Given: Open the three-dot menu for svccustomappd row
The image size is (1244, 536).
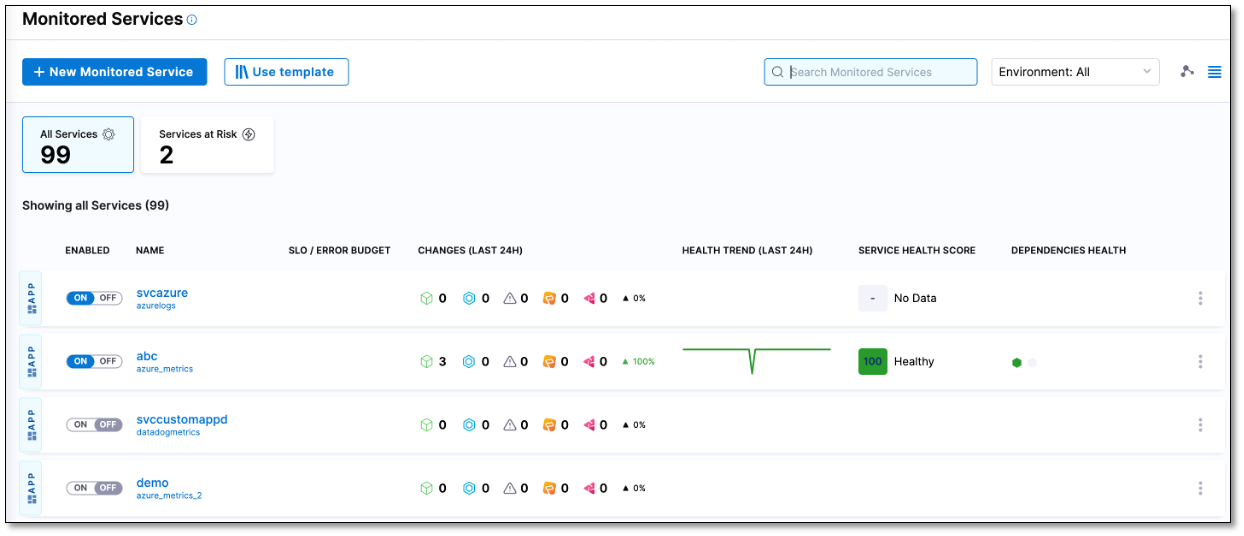Looking at the screenshot, I should 1200,425.
